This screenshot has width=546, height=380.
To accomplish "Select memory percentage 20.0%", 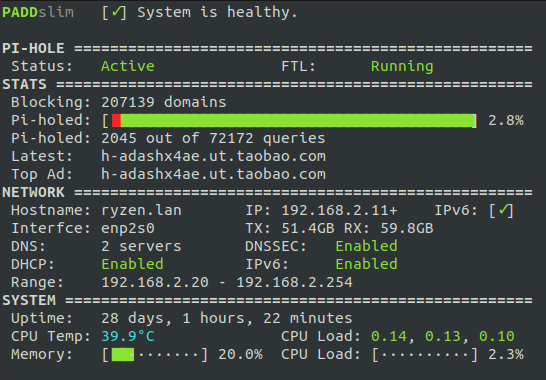I will pyautogui.click(x=240, y=355).
